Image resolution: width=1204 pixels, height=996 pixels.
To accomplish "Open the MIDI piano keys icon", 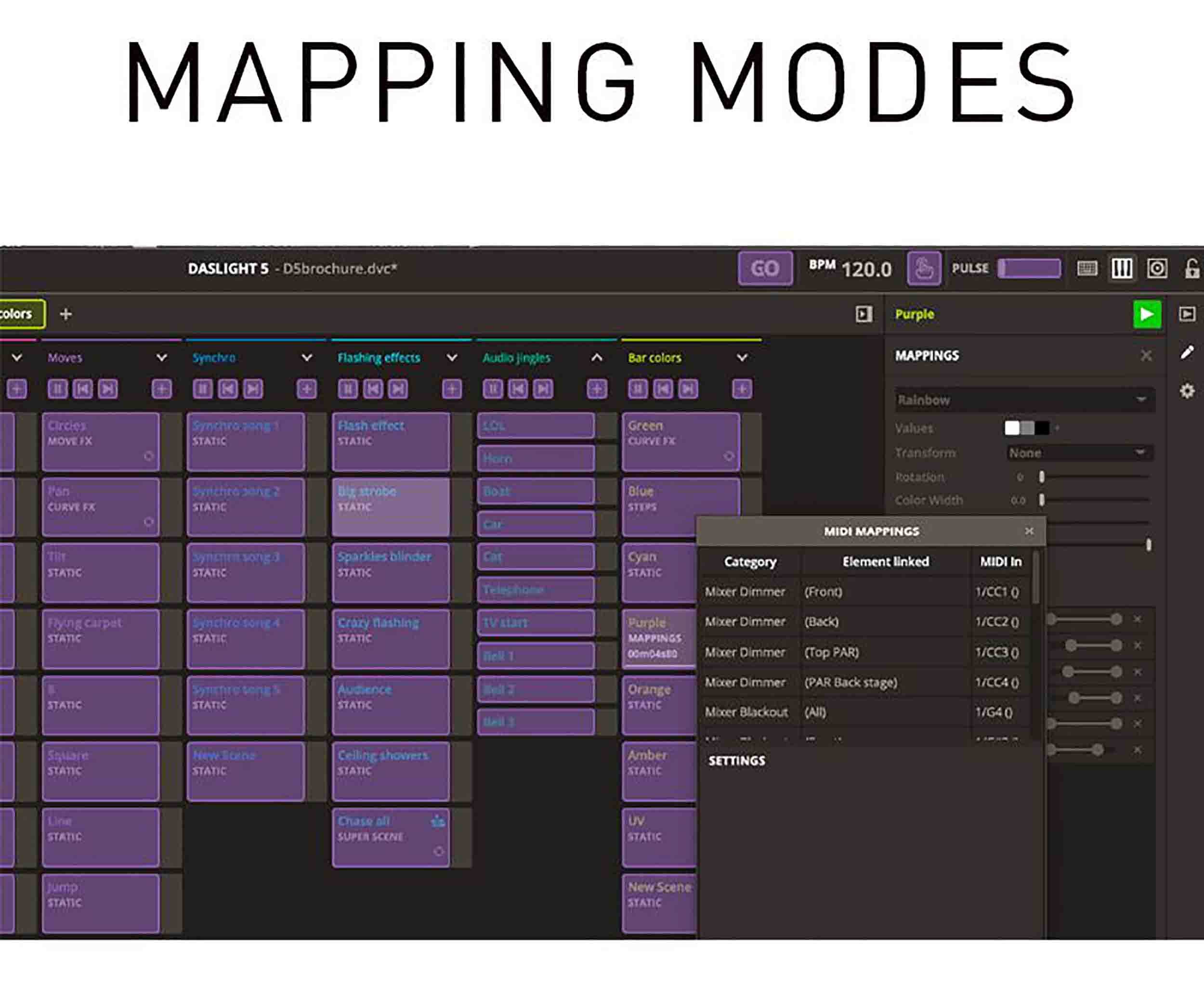I will coord(1122,268).
